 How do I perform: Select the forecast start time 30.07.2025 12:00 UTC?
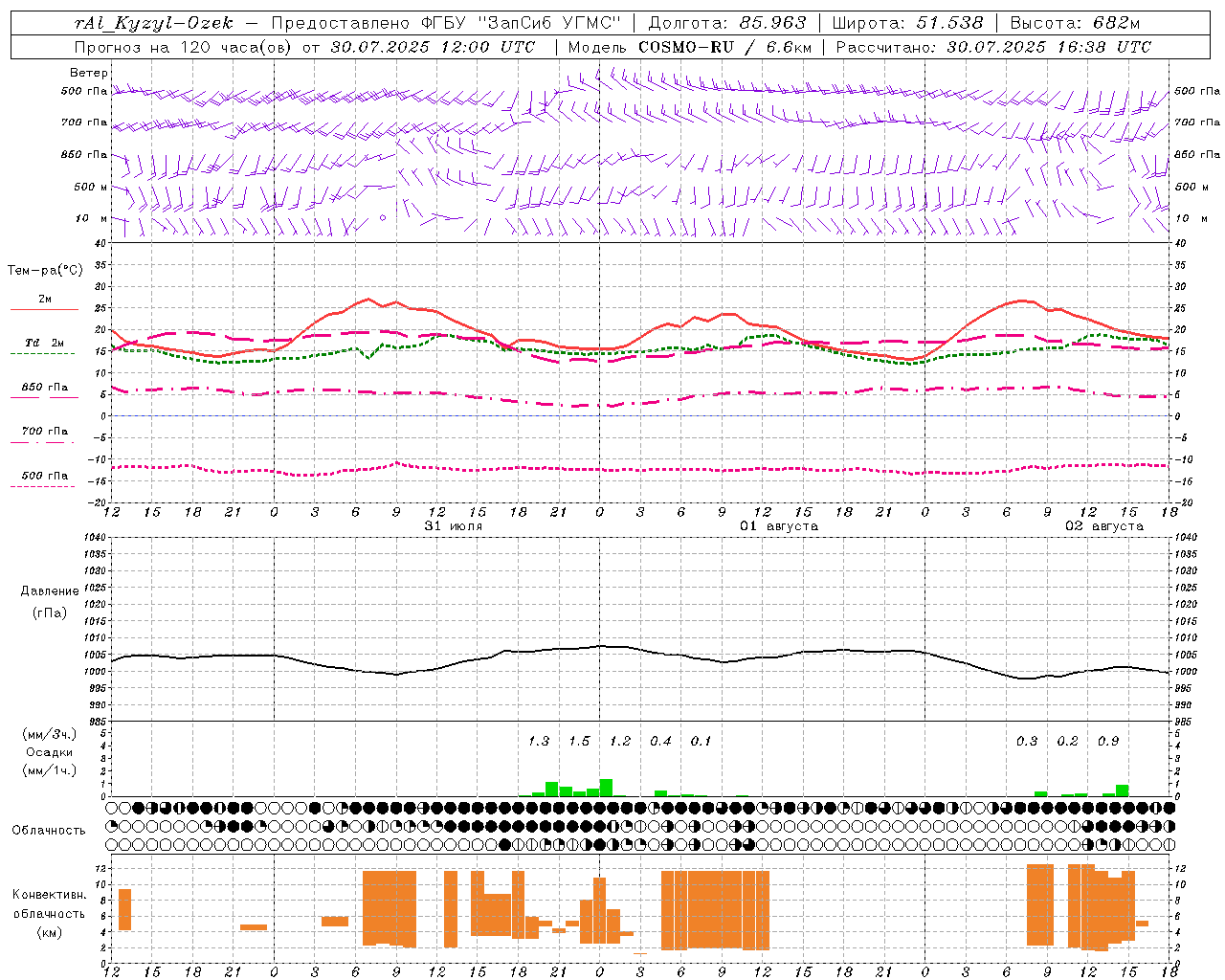[433, 47]
